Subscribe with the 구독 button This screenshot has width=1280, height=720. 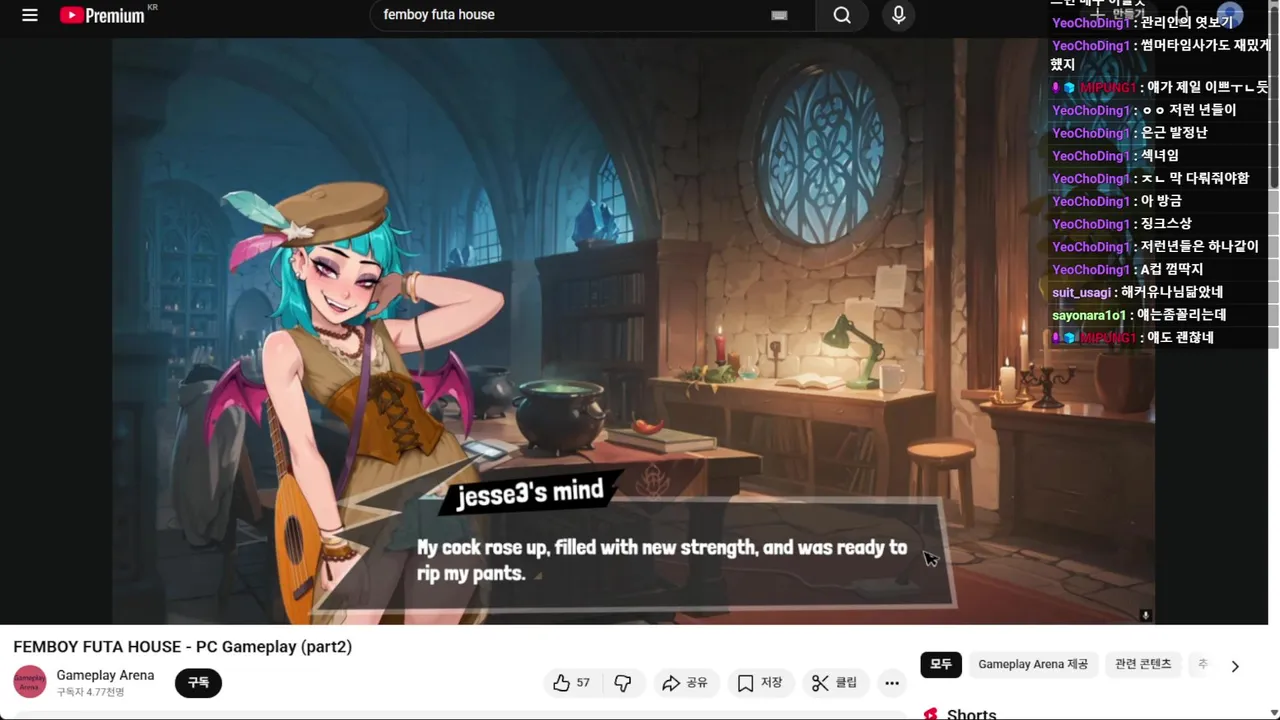click(x=198, y=683)
